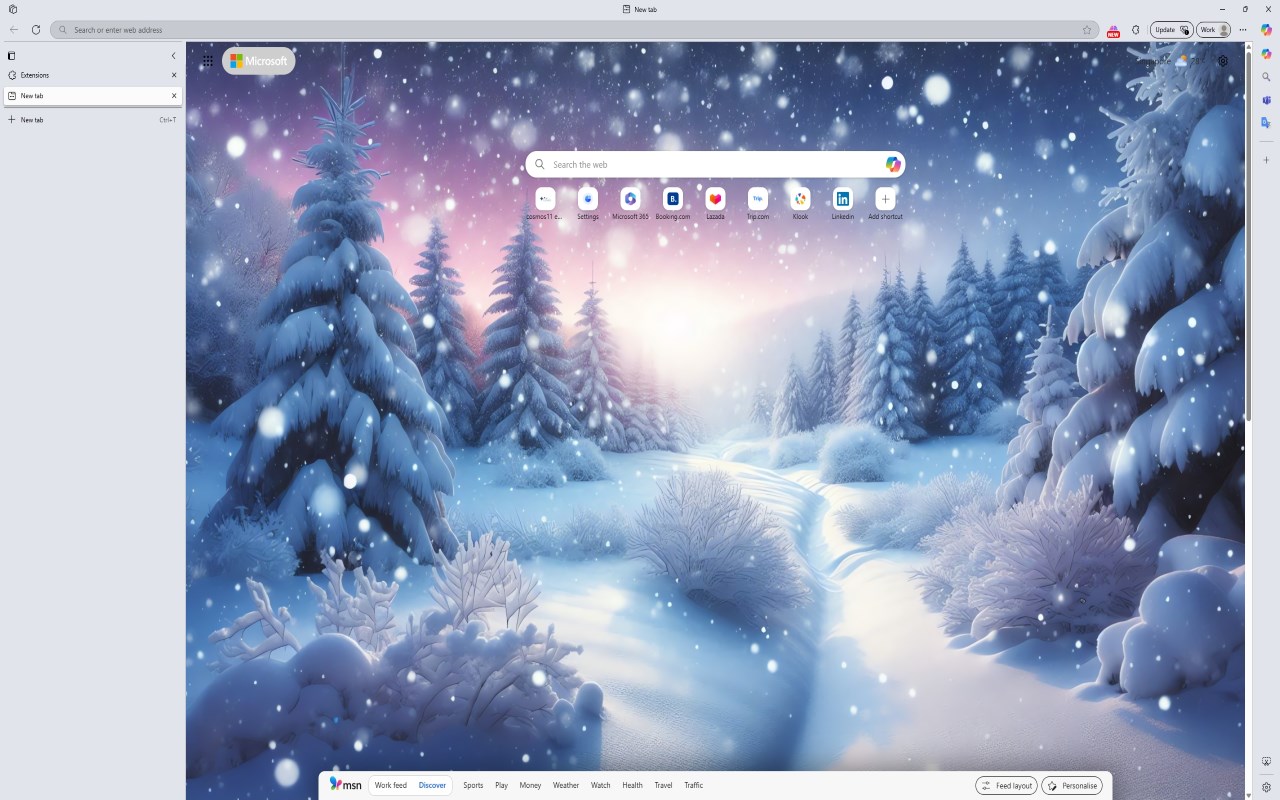1280x800 pixels.
Task: Open the Watch feed category
Action: point(600,785)
